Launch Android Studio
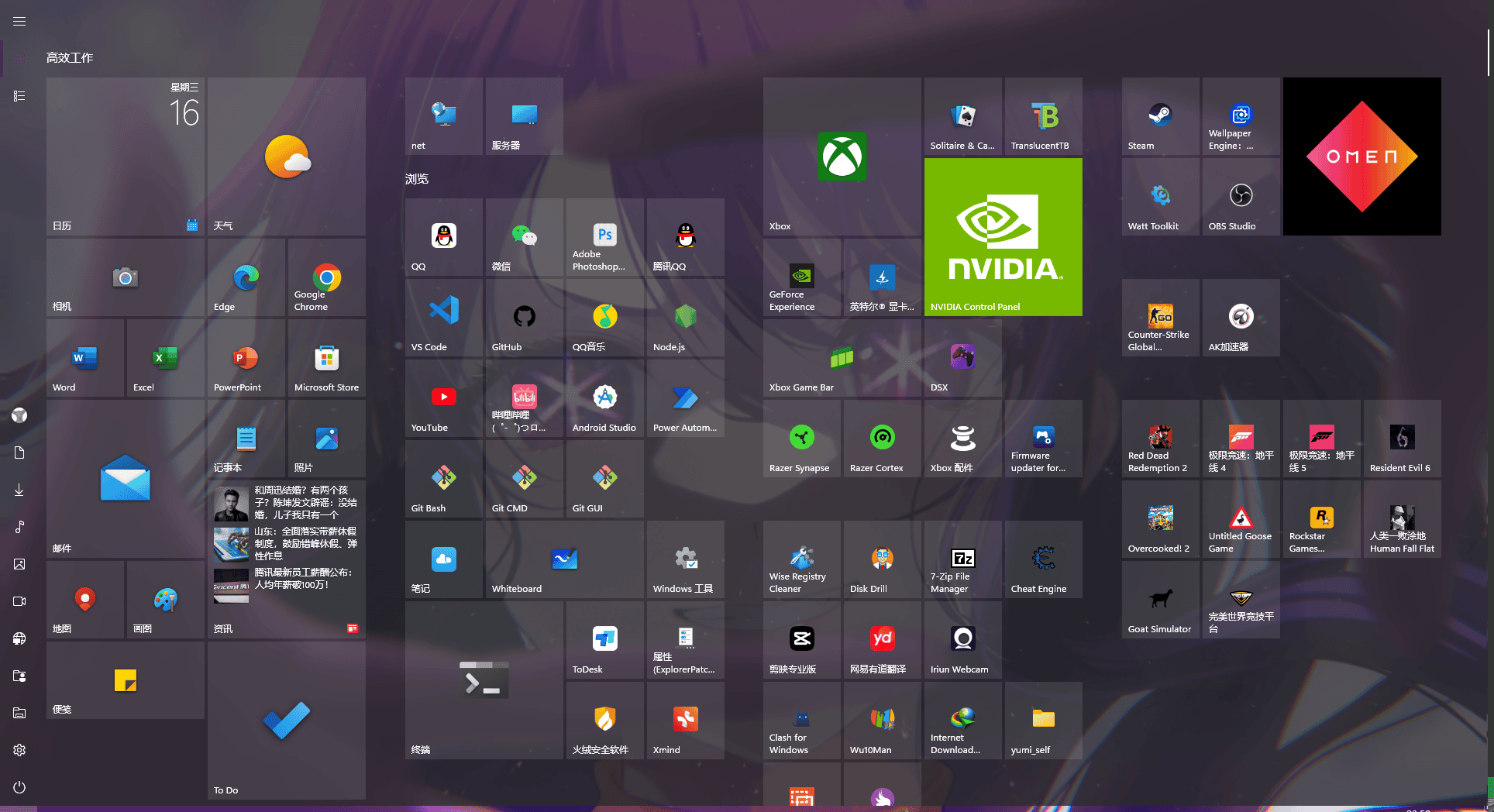Screen dimensions: 1494x812 [x=604, y=398]
